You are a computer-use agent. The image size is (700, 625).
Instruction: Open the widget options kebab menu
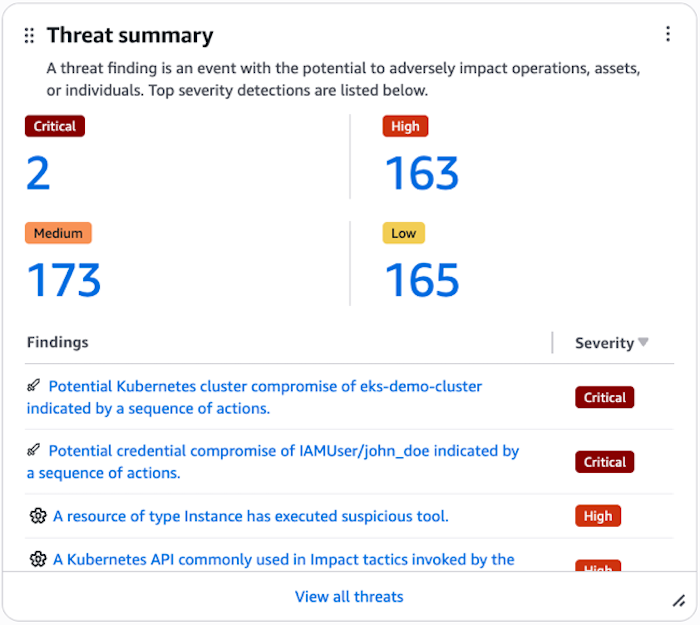point(668,34)
